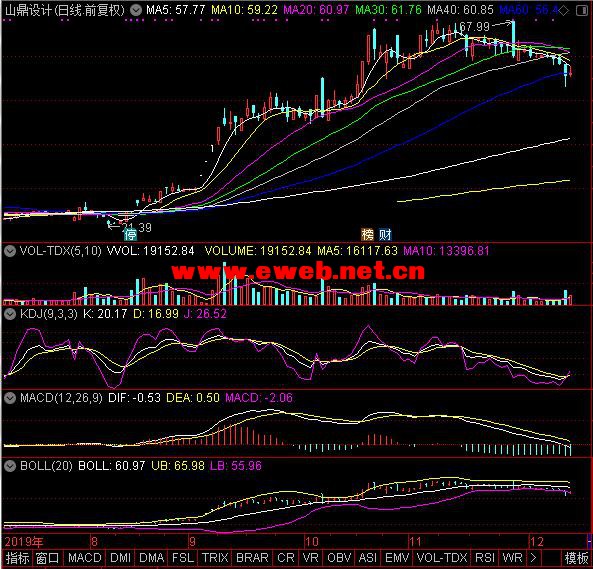Image resolution: width=593 pixels, height=569 pixels.
Task: Select the RSI indicator tab
Action: tap(485, 558)
